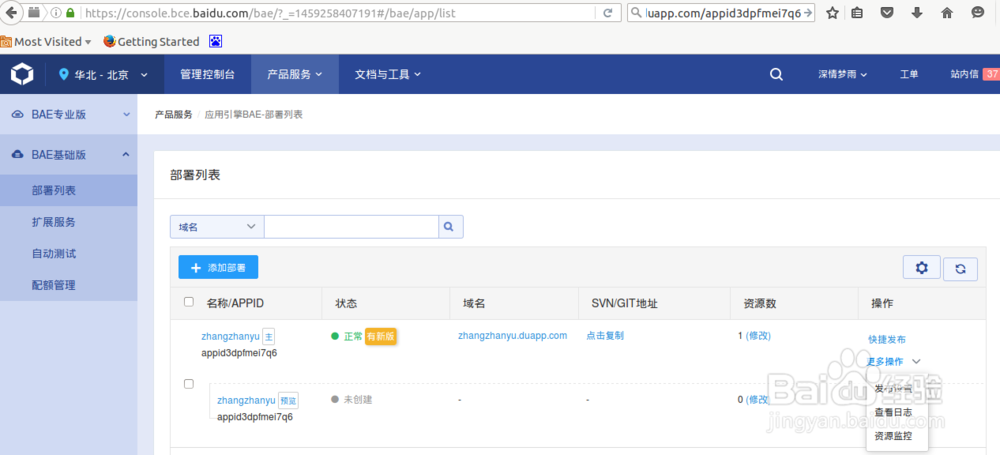Viewport: 1000px width, 455px height.
Task: Tick the zhangzhanyu deployment row checkbox
Action: coord(189,384)
